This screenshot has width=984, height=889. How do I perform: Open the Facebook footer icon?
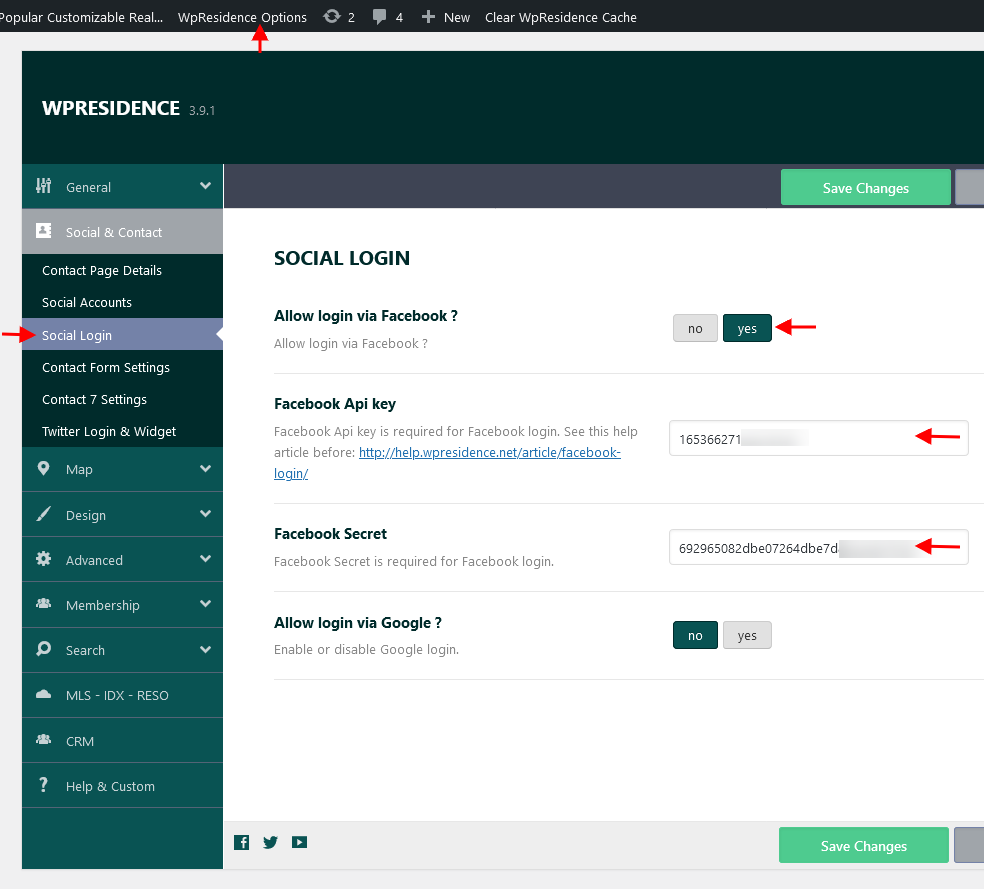point(242,843)
